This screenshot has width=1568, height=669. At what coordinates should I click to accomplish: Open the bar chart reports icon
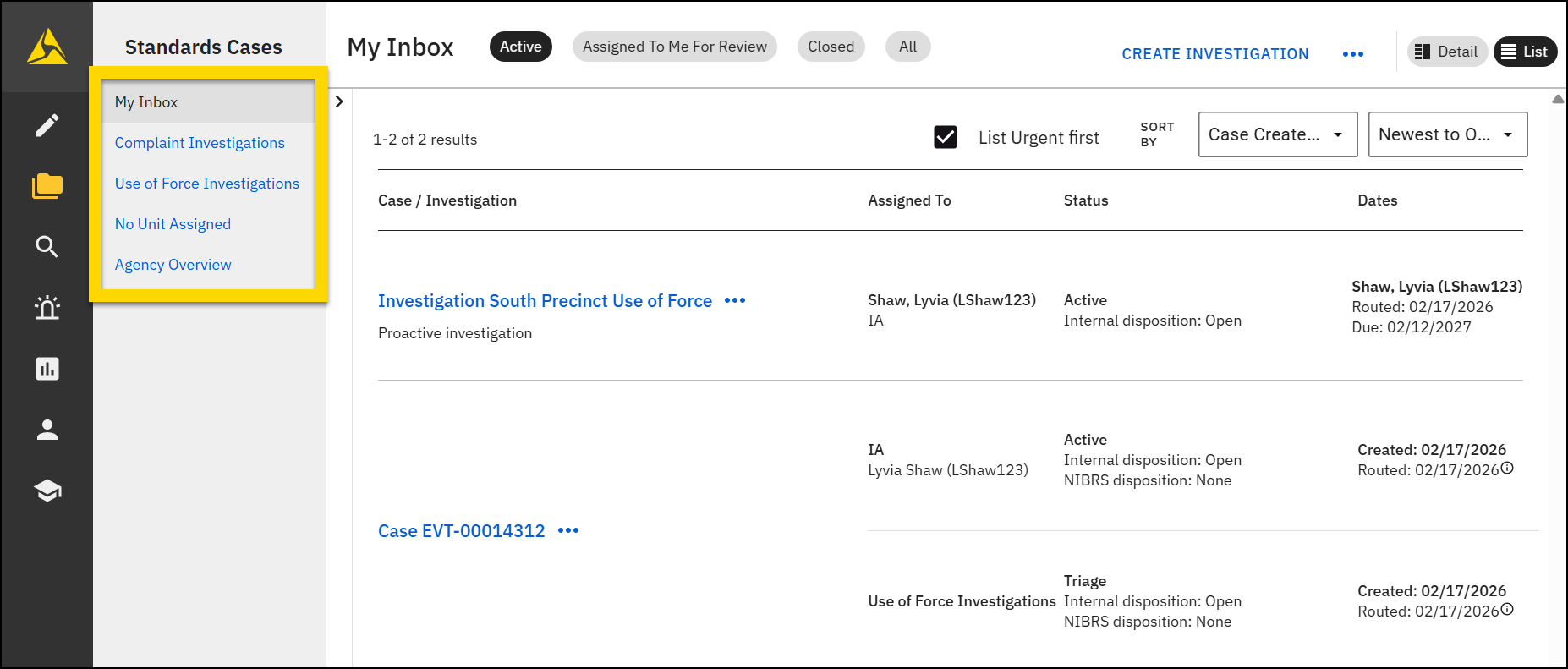click(x=47, y=369)
